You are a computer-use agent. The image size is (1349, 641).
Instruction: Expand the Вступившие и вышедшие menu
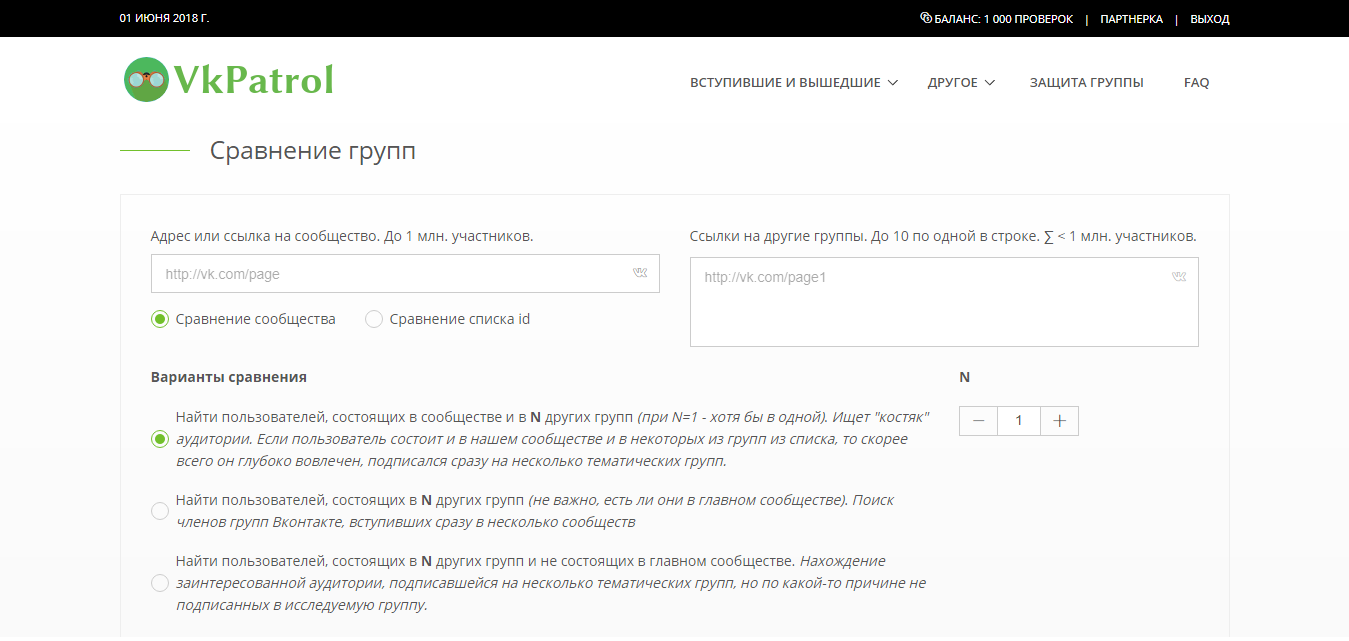(x=794, y=83)
